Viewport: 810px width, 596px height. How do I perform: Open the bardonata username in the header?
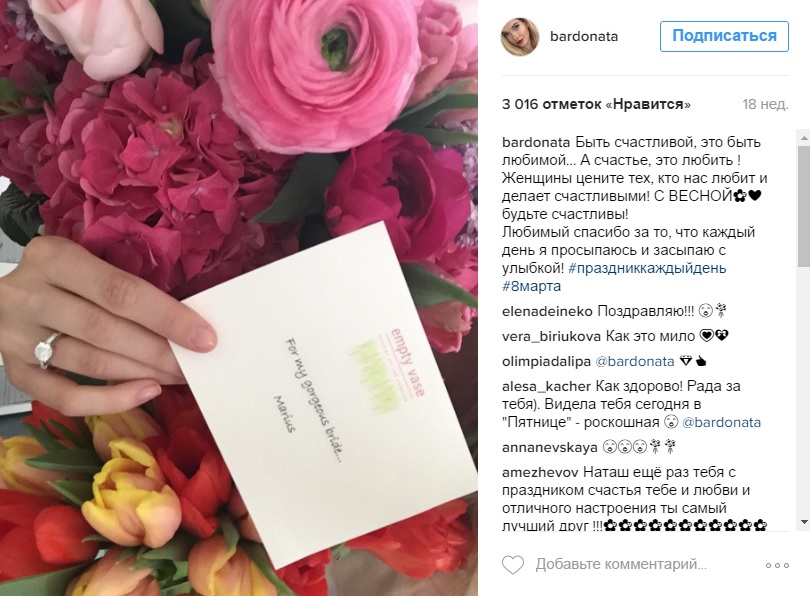pyautogui.click(x=584, y=37)
